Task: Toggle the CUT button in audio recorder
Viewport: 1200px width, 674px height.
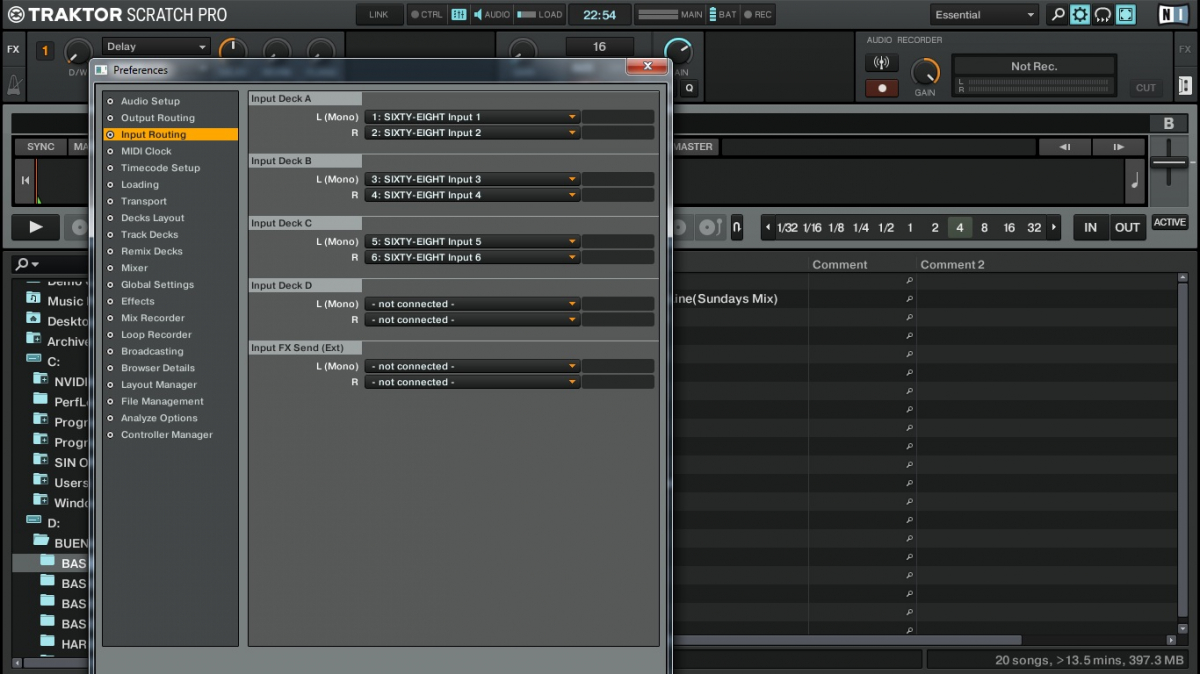Action: pos(1146,88)
